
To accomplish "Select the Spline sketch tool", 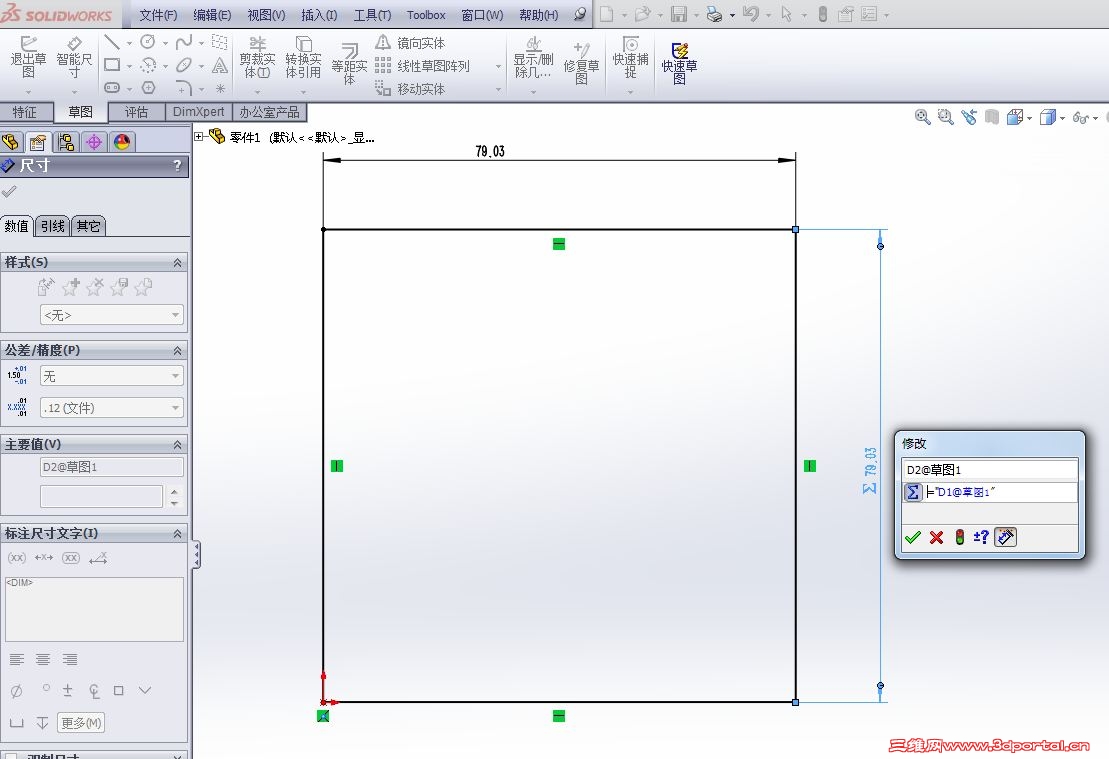I will coord(184,42).
